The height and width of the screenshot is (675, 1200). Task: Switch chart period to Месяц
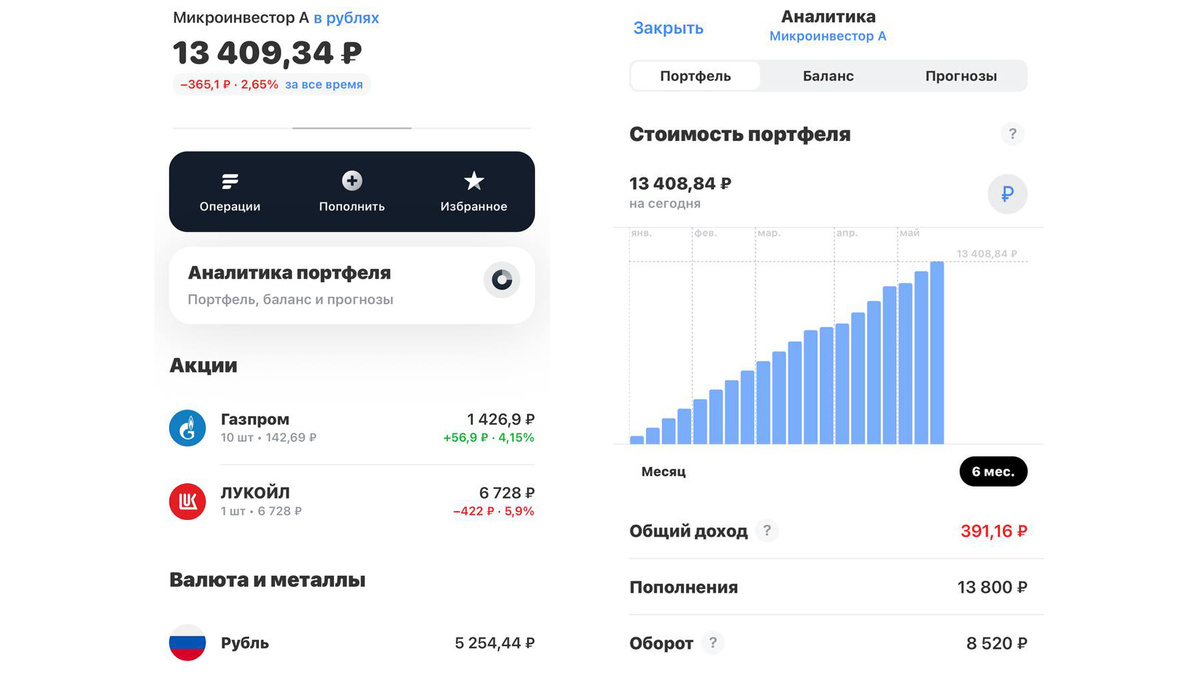pyautogui.click(x=664, y=471)
